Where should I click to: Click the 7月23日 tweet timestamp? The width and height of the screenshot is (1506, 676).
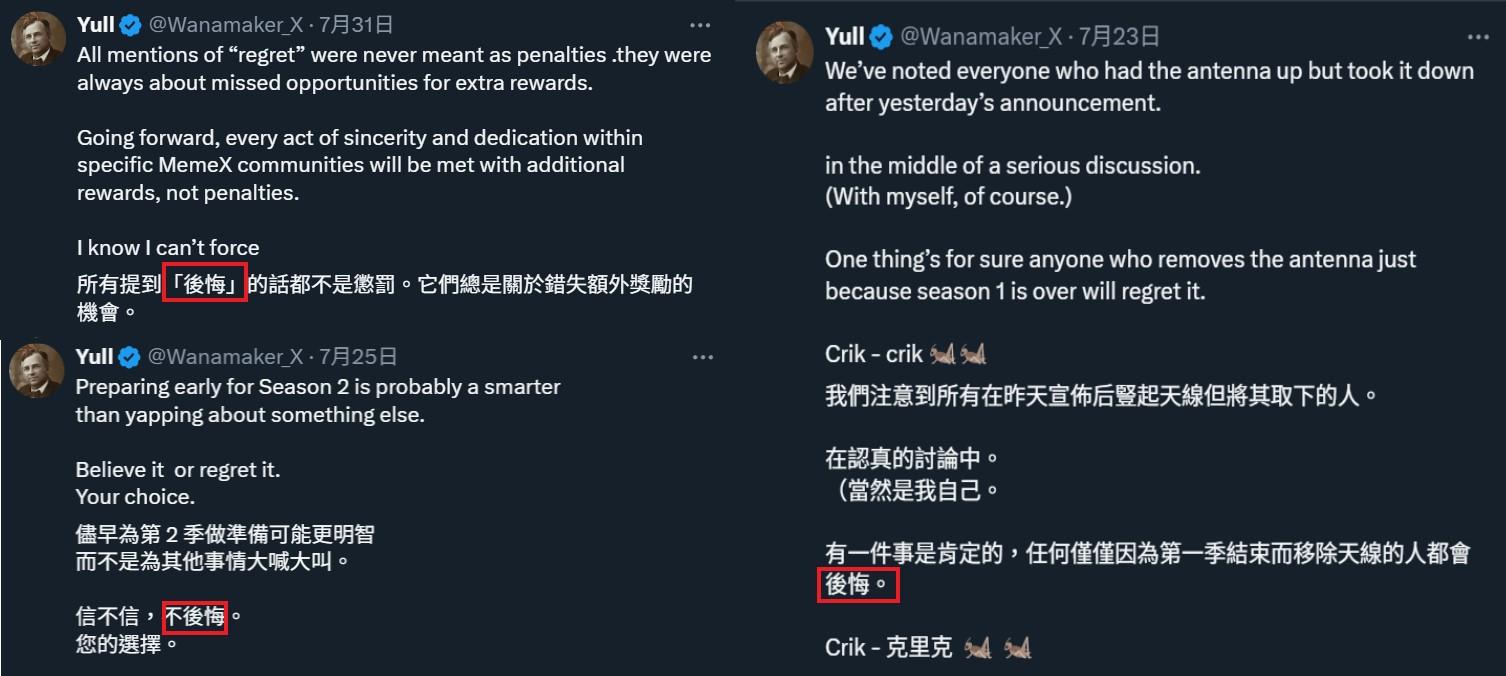coord(1119,38)
